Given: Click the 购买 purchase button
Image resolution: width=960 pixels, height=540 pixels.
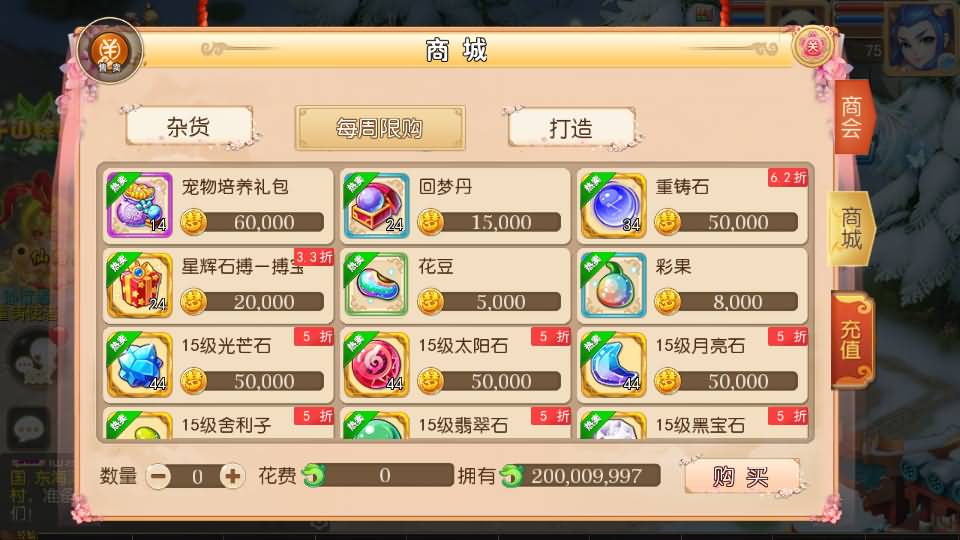Looking at the screenshot, I should [x=741, y=476].
